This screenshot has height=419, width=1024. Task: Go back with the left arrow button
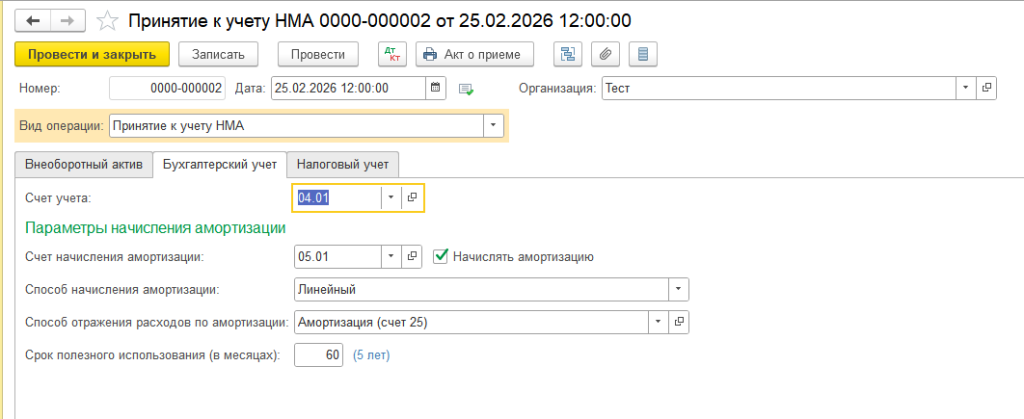(33, 21)
